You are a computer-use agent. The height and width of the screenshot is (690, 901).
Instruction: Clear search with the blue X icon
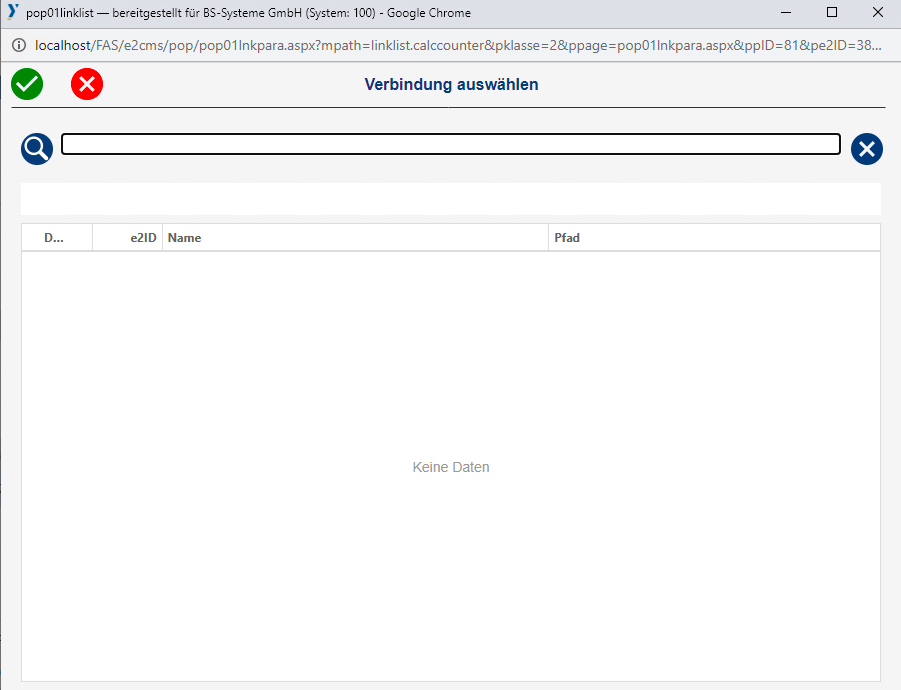866,149
